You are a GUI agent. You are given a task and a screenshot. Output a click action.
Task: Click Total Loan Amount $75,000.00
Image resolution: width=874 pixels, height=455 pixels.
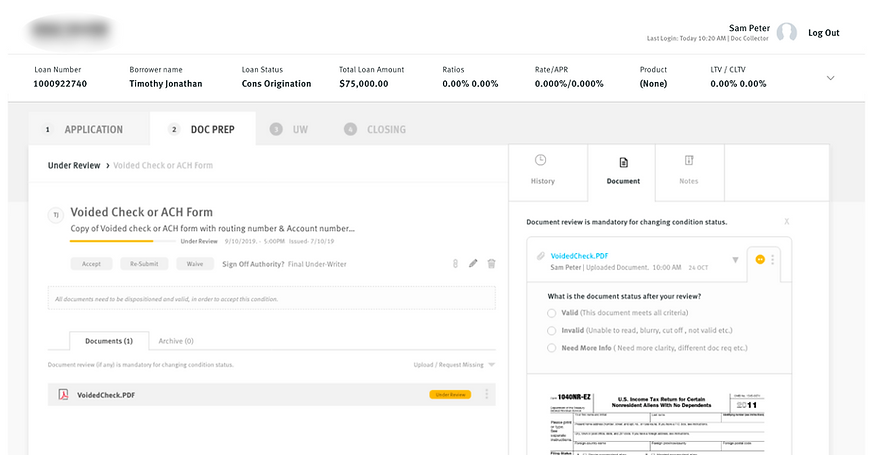(x=363, y=84)
